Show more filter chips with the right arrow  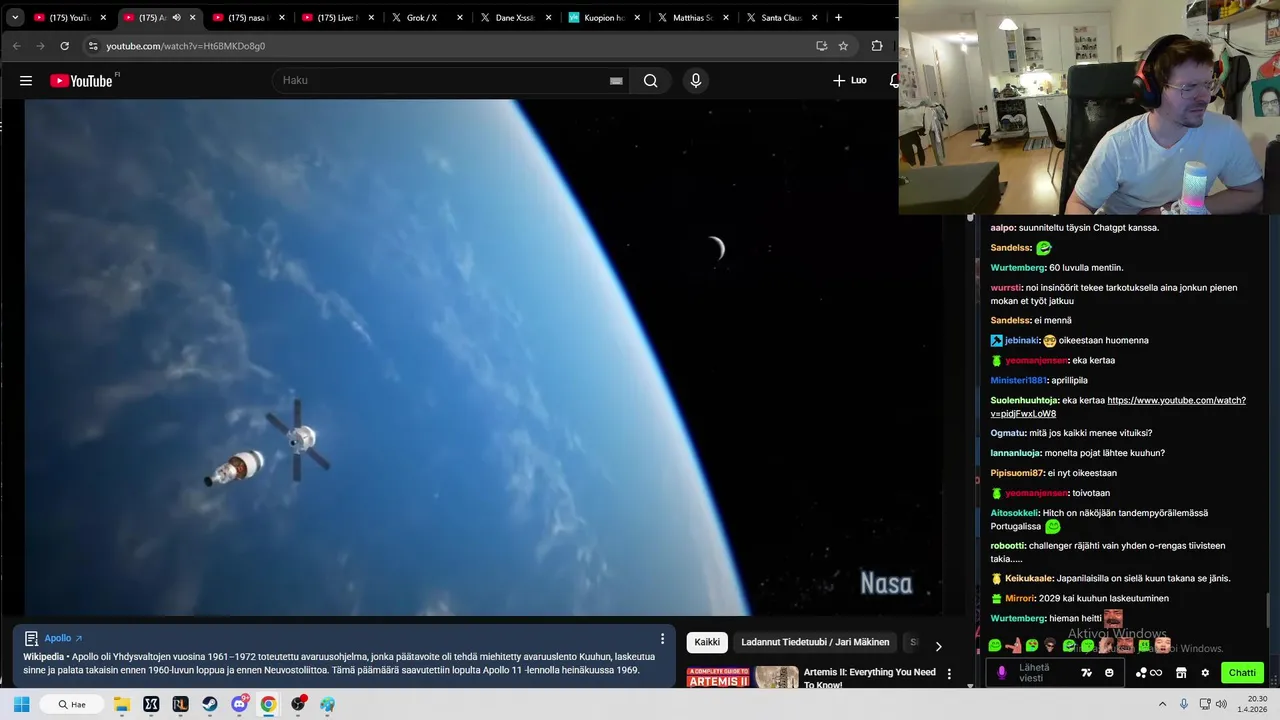(938, 646)
